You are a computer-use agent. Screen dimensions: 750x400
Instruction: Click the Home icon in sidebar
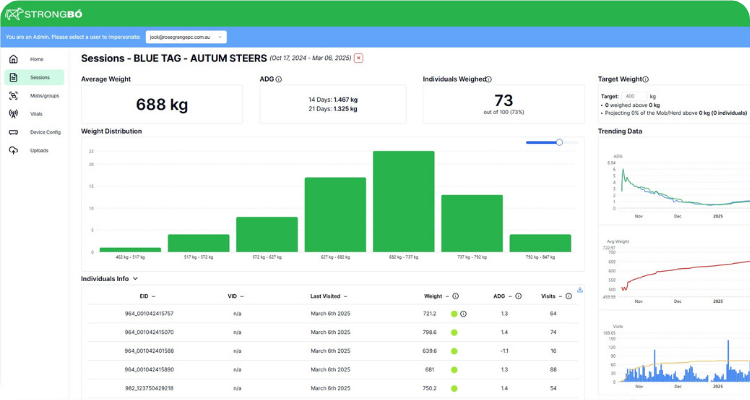[x=13, y=59]
